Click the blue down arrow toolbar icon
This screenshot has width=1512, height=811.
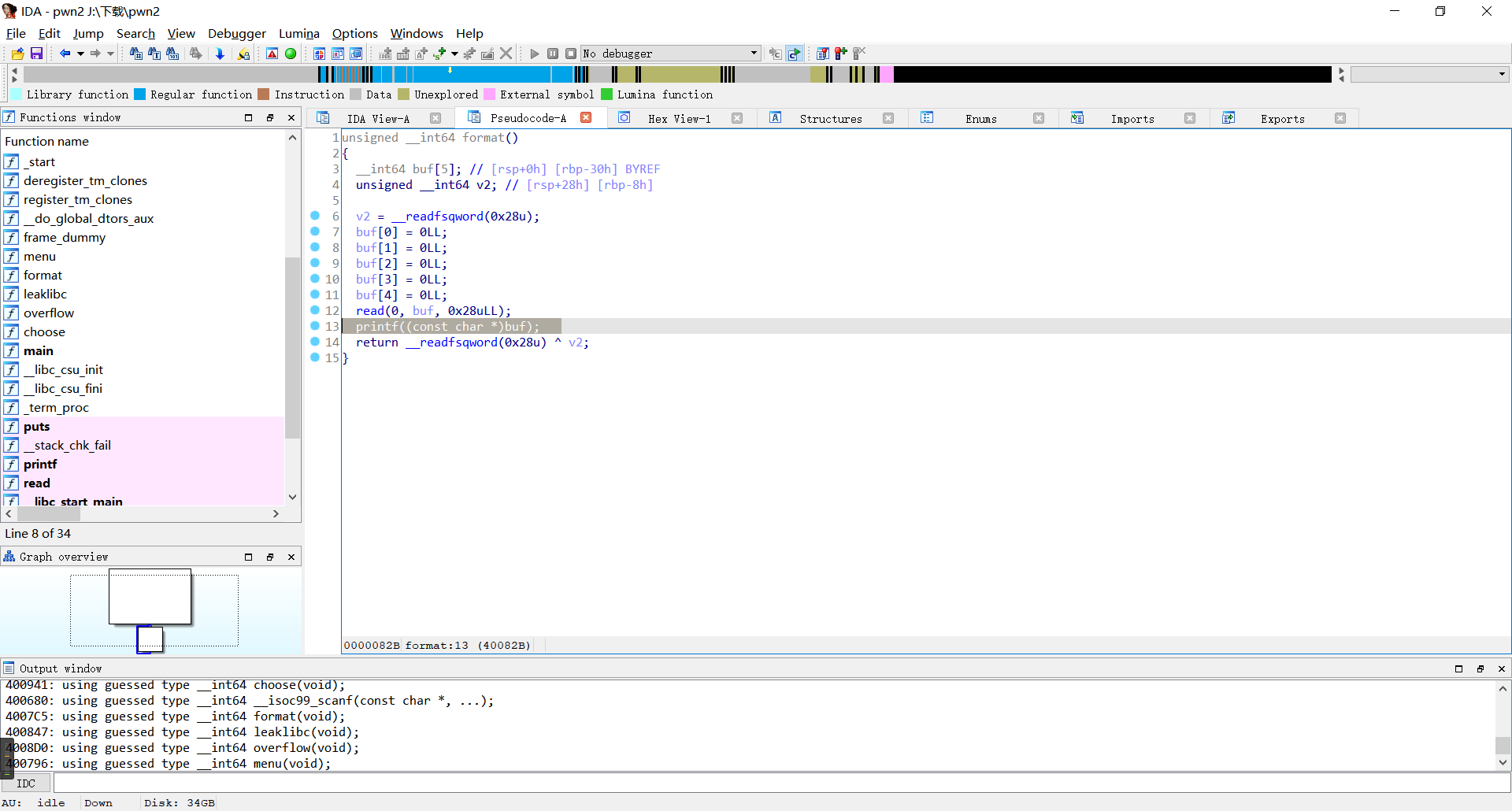(x=220, y=54)
